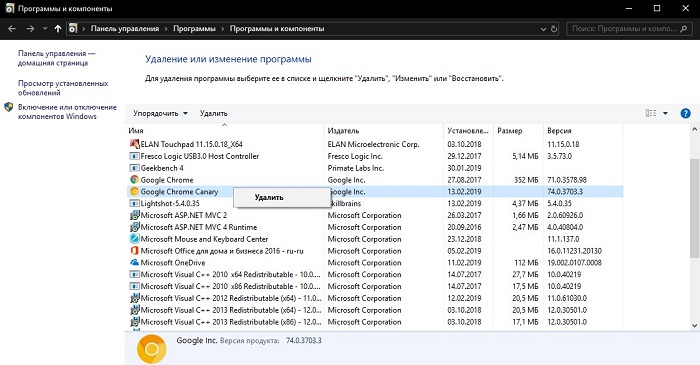This screenshot has width=700, height=365.
Task: Select the Microsoft OneDrive cloud icon
Action: [134, 262]
